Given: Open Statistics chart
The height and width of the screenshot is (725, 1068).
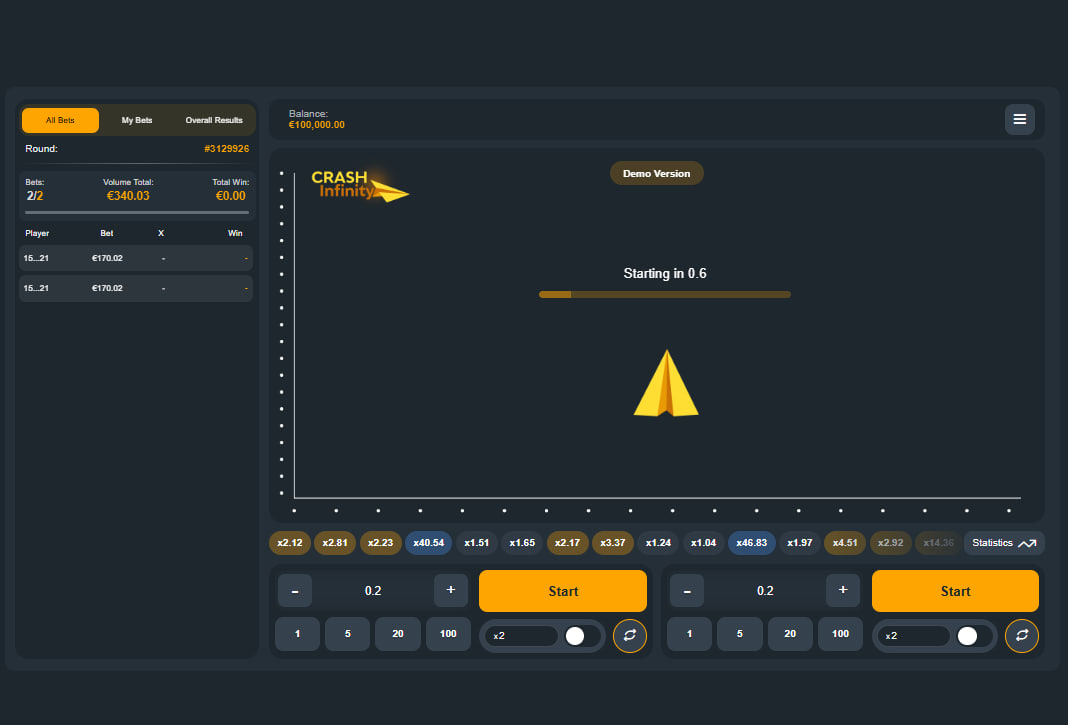Looking at the screenshot, I should click(x=1004, y=543).
